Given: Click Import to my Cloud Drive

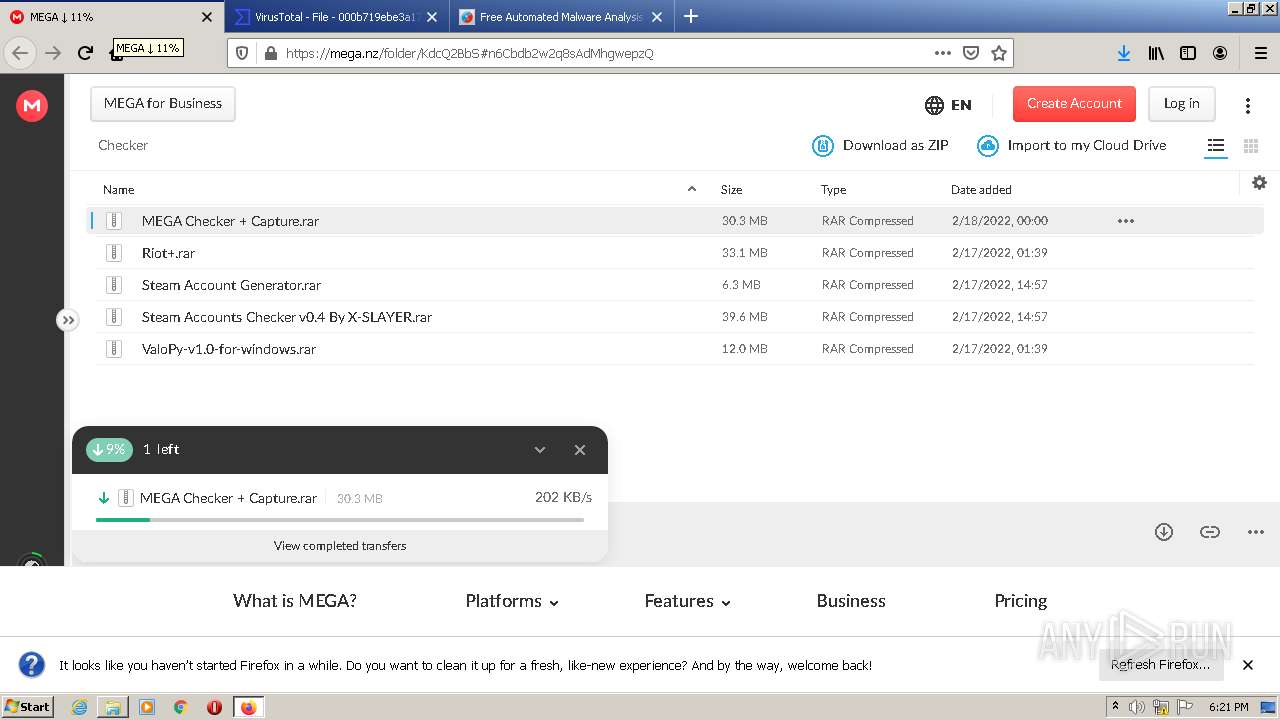Looking at the screenshot, I should click(1072, 146).
